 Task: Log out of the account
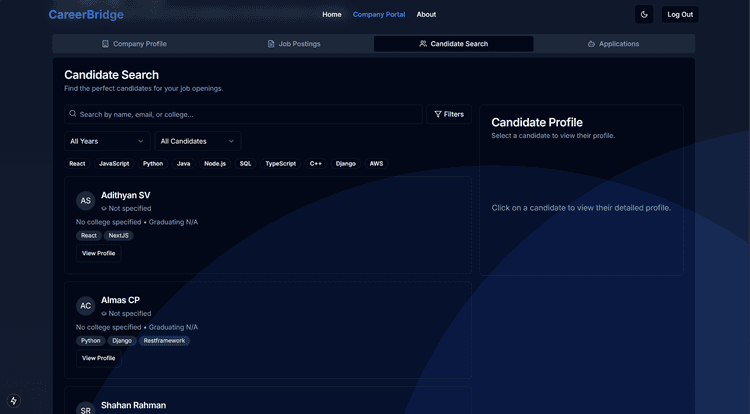[x=680, y=14]
